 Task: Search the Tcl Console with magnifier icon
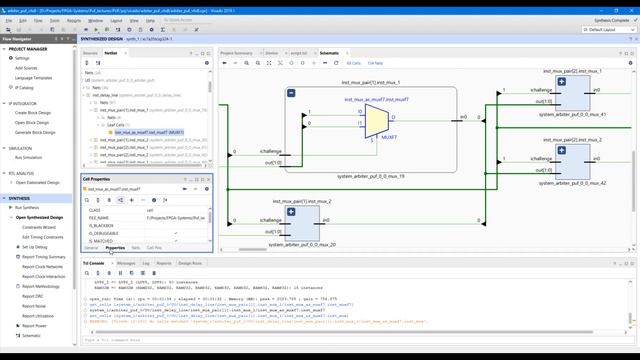pyautogui.click(x=87, y=273)
